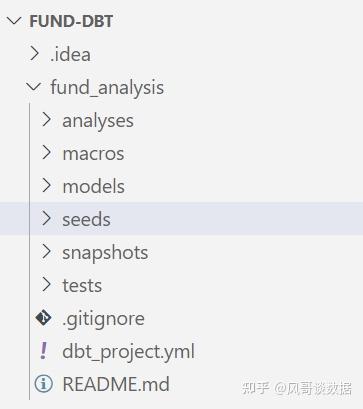Expand the snapshots folder arrow
The height and width of the screenshot is (409, 363).
47,252
